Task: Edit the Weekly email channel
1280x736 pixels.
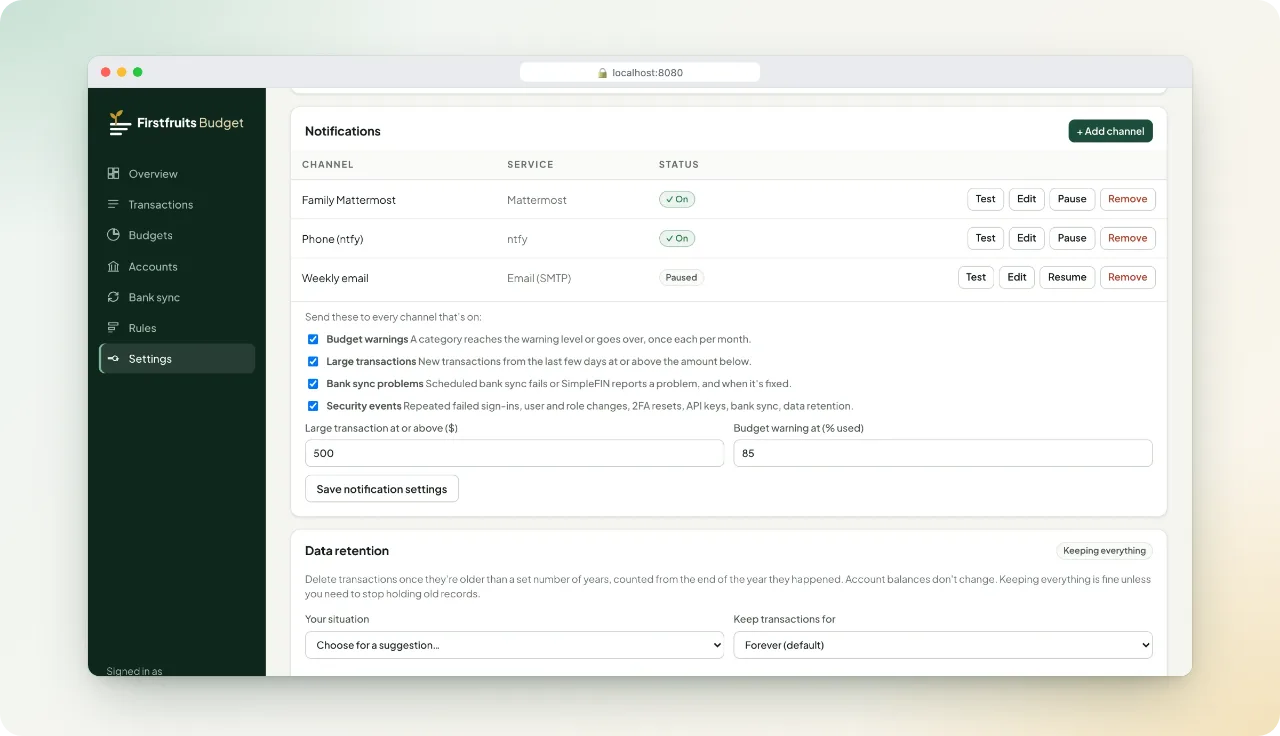Action: click(1017, 277)
